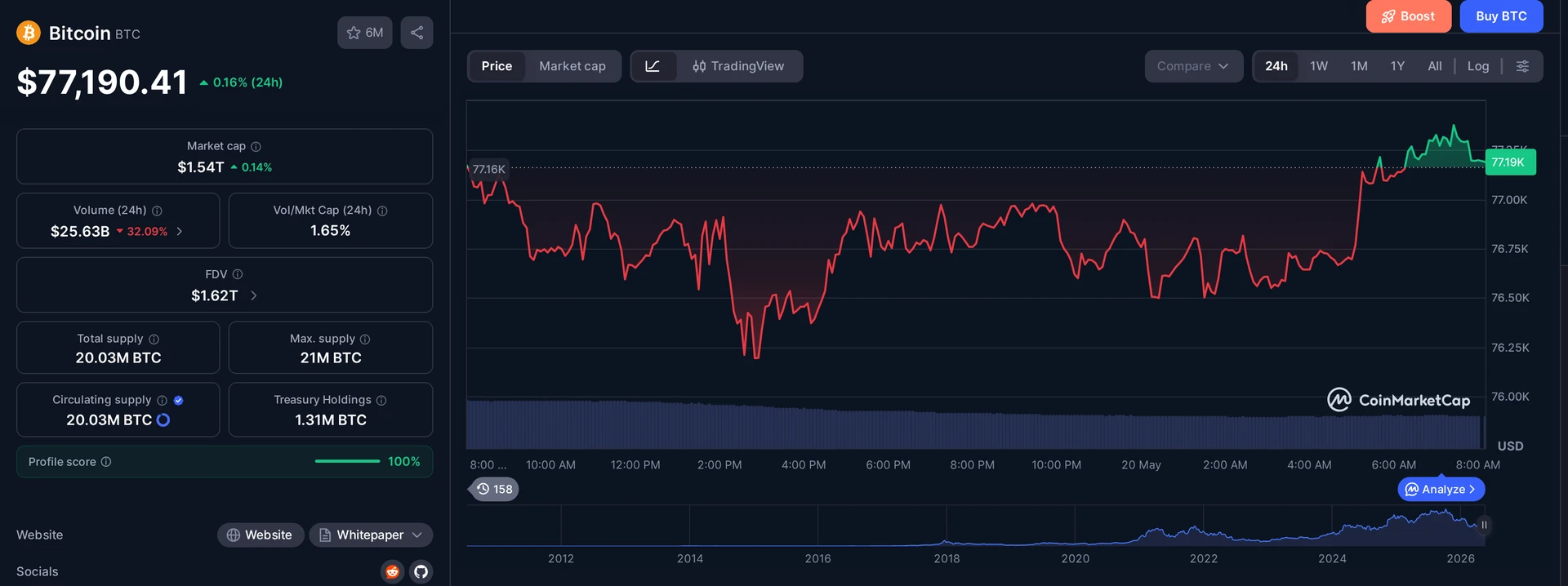Image resolution: width=1568 pixels, height=586 pixels.
Task: Click the 1.65% Vol/Mkt Cap value
Action: pos(331,231)
